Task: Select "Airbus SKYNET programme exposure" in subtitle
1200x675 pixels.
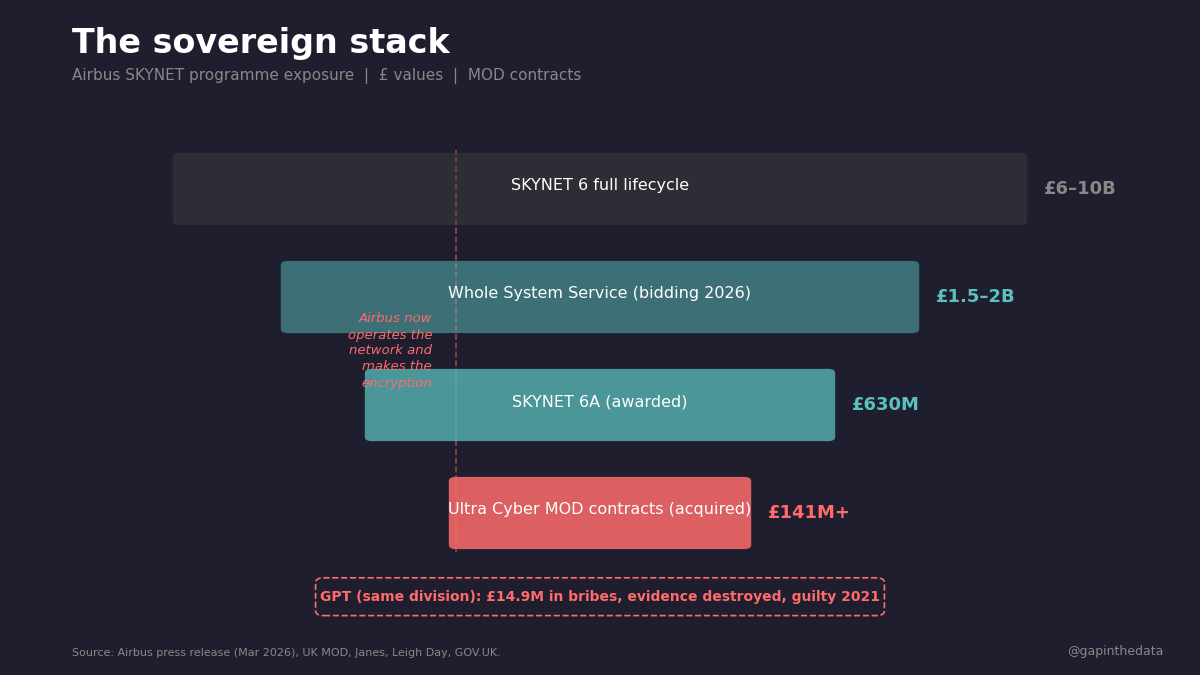Action: click(213, 76)
